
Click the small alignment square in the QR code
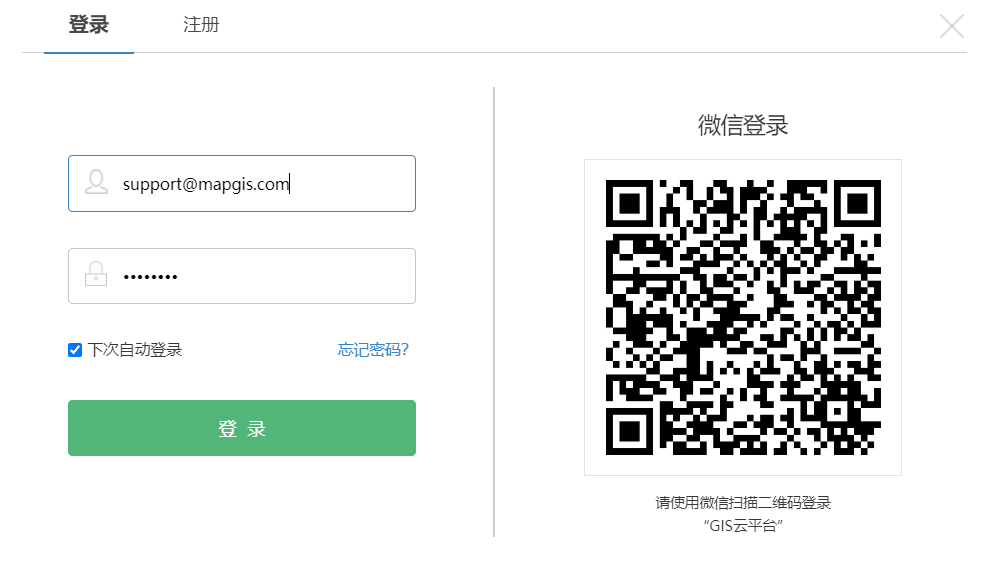click(838, 412)
